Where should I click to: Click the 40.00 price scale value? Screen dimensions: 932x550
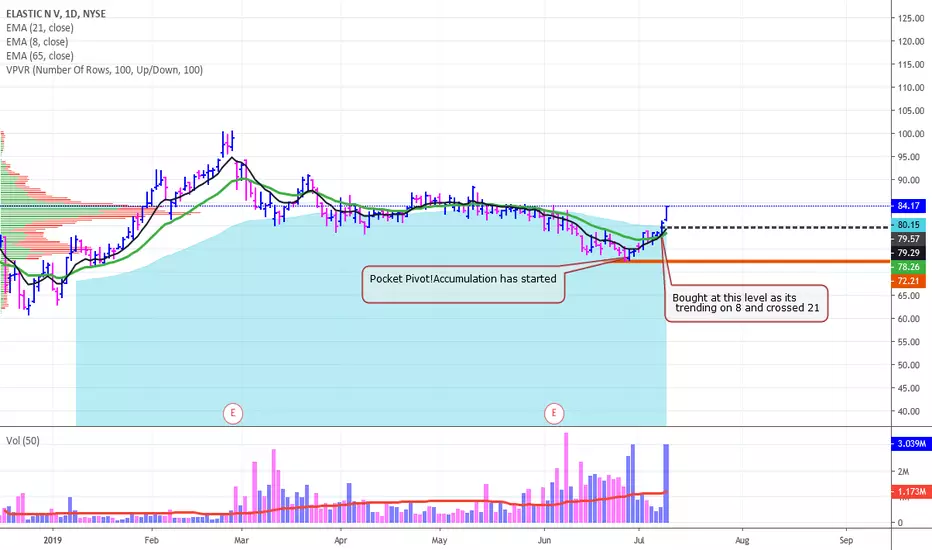911,411
